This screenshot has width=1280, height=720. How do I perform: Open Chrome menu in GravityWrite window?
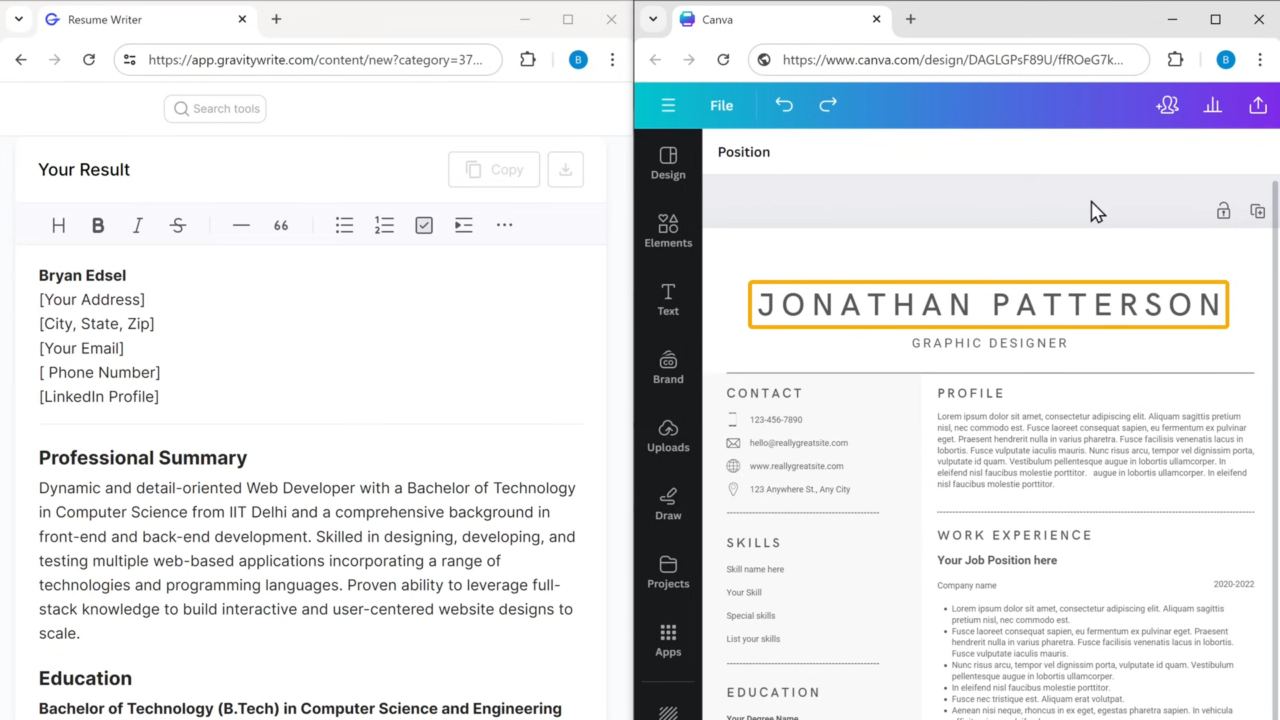tap(612, 60)
